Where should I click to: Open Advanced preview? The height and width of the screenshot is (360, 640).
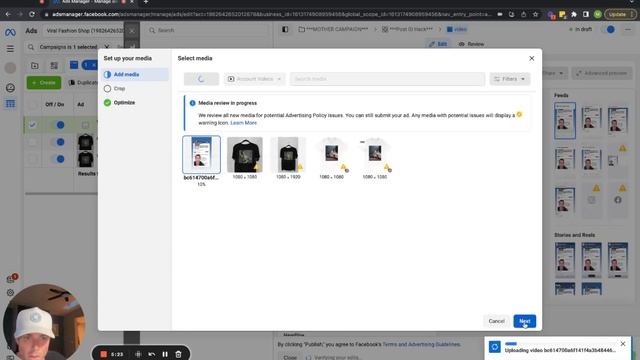pos(602,73)
